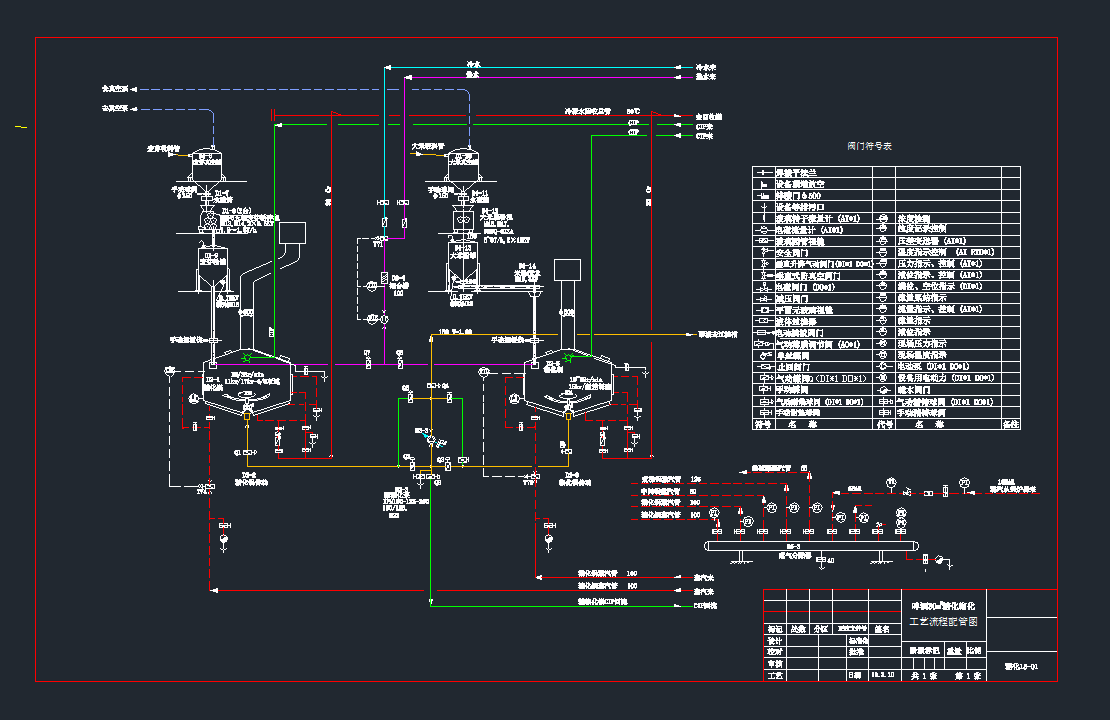Click the "工艺流程配管图" title block text
Image resolution: width=1110 pixels, height=720 pixels.
(x=945, y=621)
